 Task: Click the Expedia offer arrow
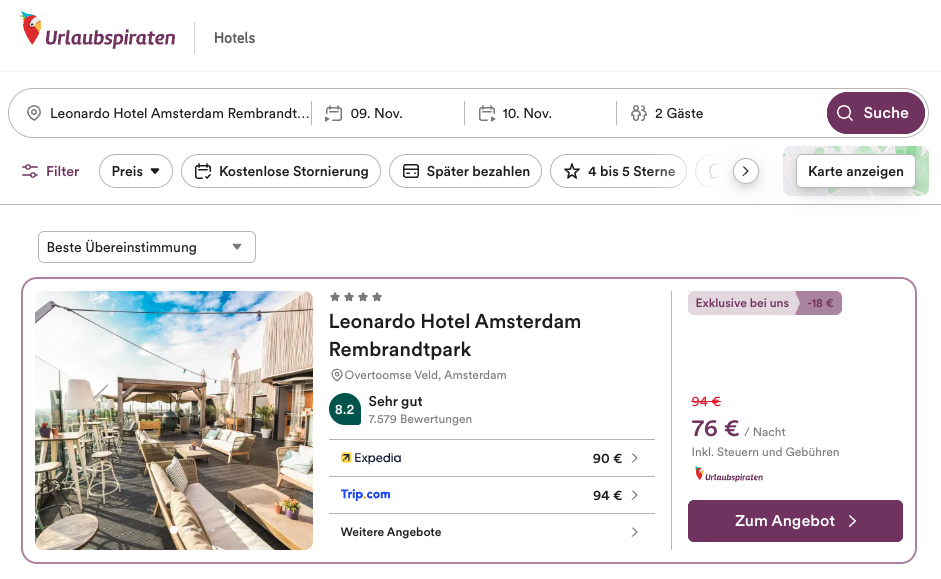634,459
